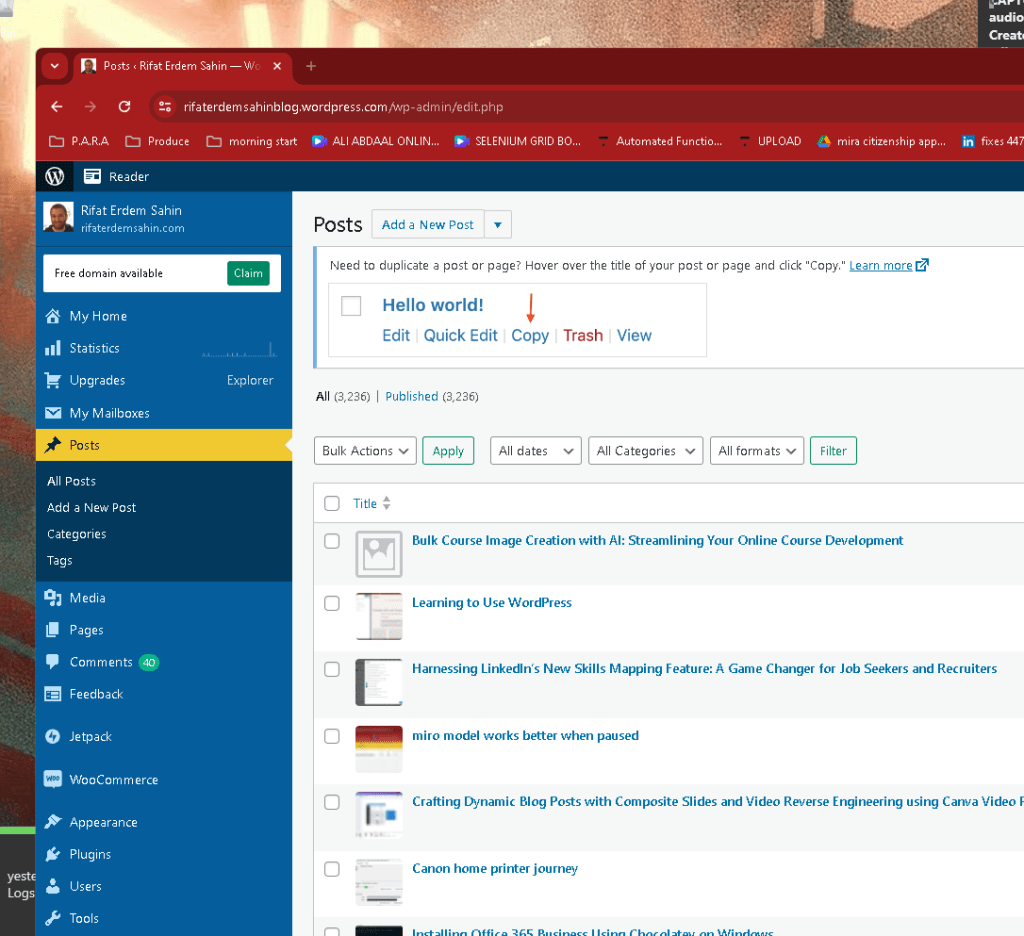Open Jetpack icon in sidebar
The height and width of the screenshot is (936, 1024).
tap(53, 736)
